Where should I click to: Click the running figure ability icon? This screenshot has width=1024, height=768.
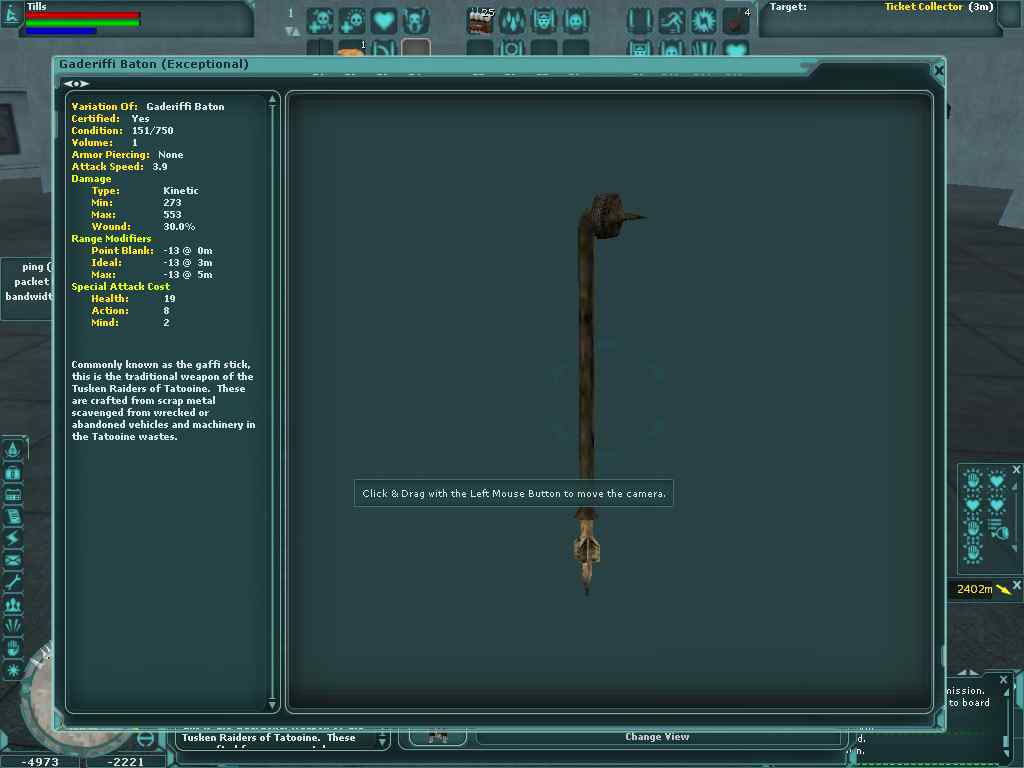click(672, 21)
